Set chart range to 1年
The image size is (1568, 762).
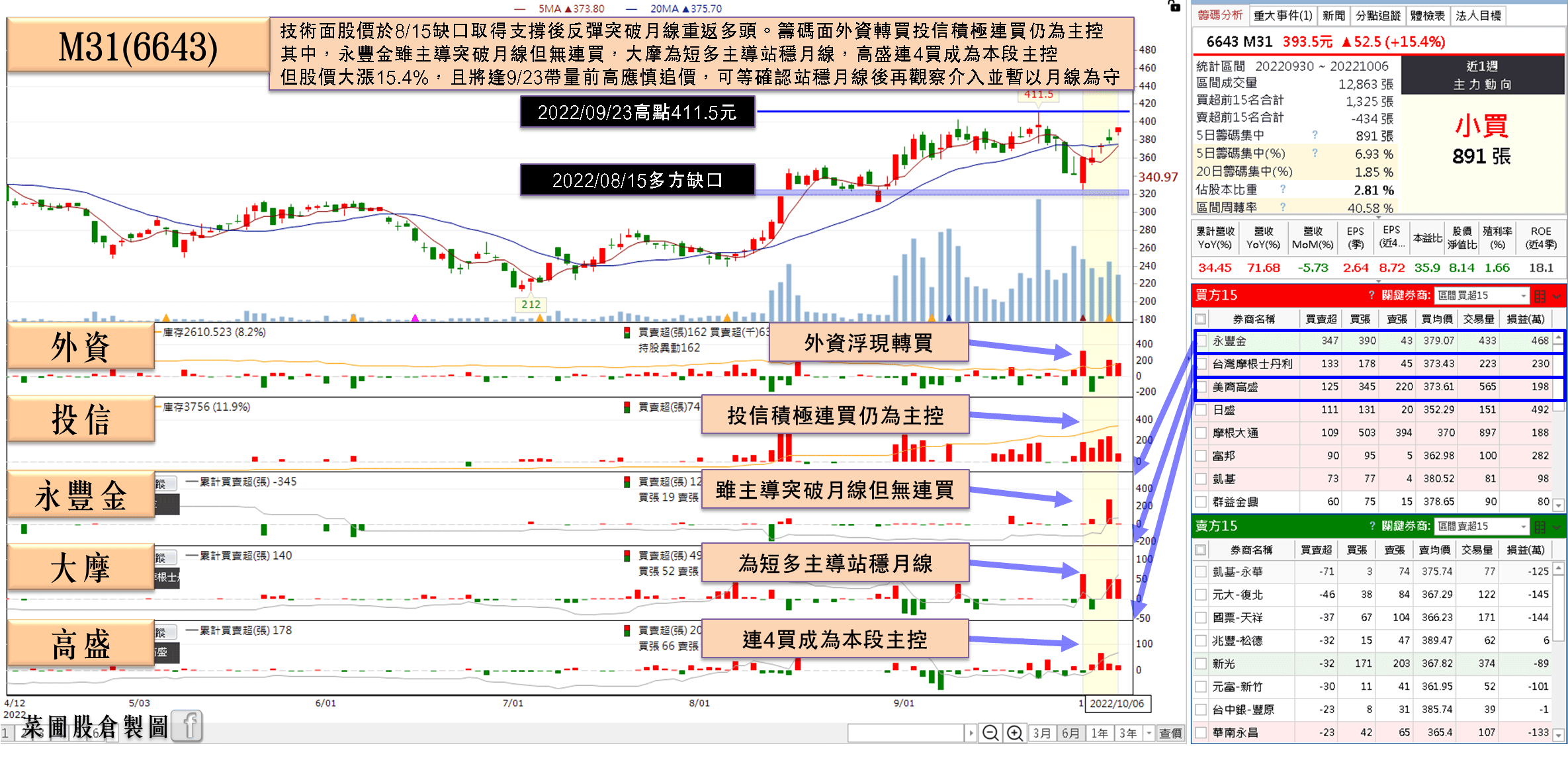tap(1100, 733)
